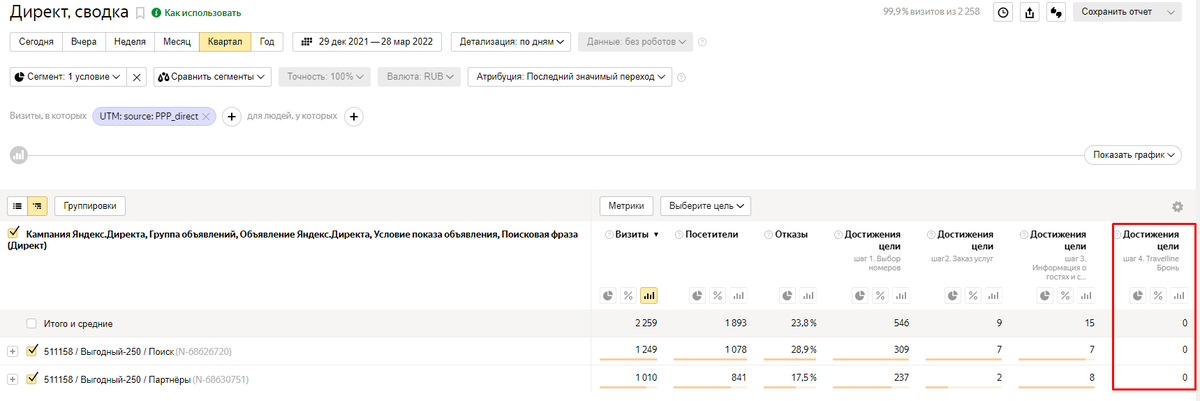Show bar chart for шаг 1. Выбор номеров
This screenshot has width=1200, height=401.
(901, 295)
